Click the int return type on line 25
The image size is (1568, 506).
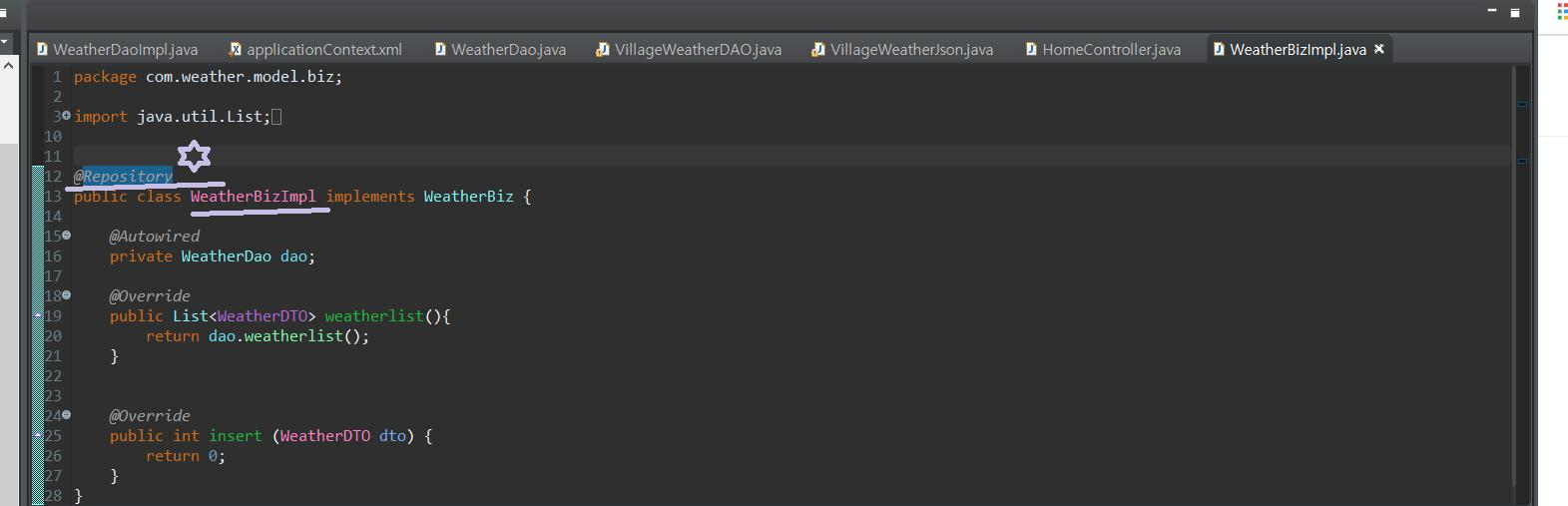186,436
